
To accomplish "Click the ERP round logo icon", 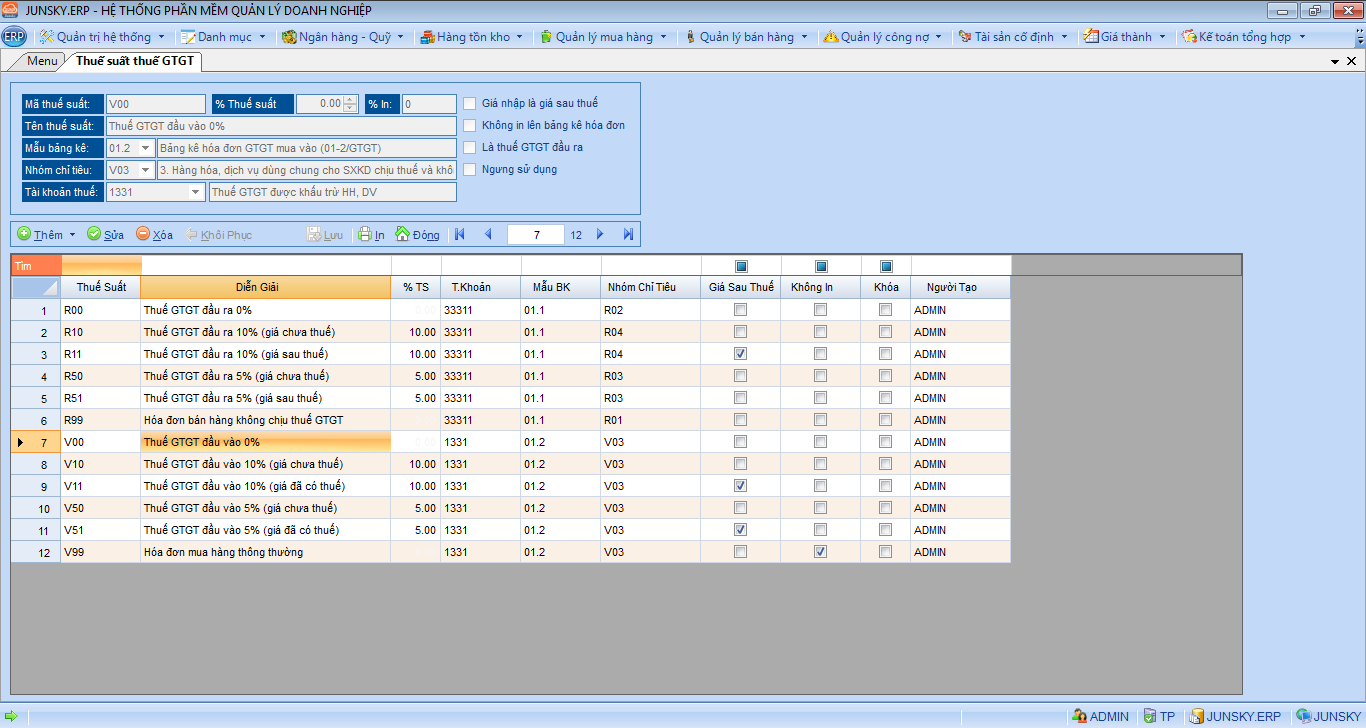I will point(14,37).
